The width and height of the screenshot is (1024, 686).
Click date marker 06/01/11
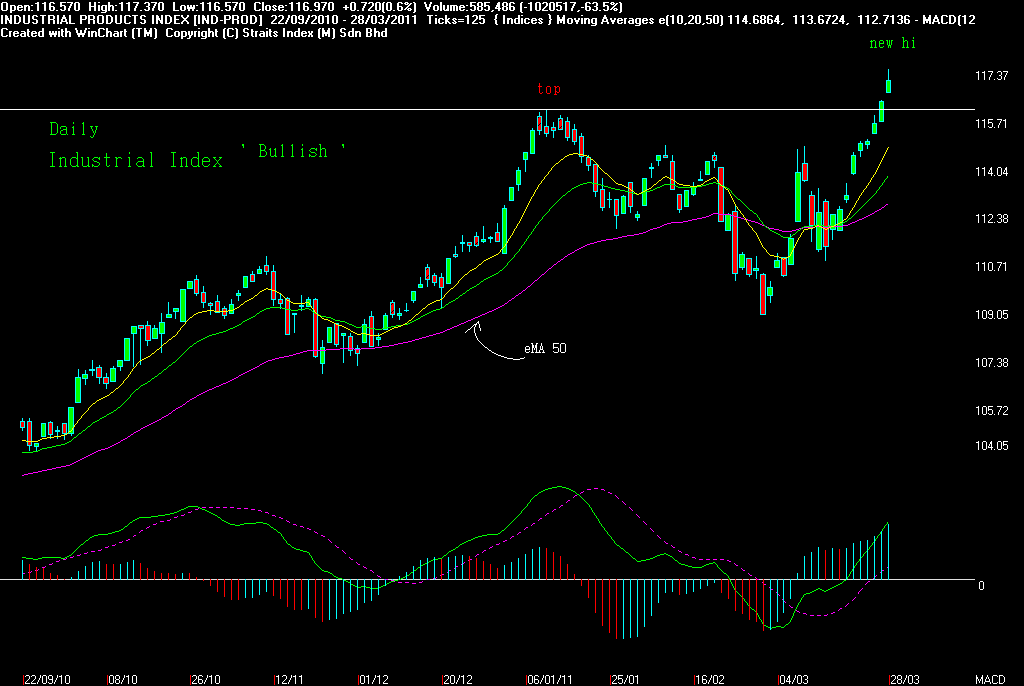pyautogui.click(x=549, y=679)
